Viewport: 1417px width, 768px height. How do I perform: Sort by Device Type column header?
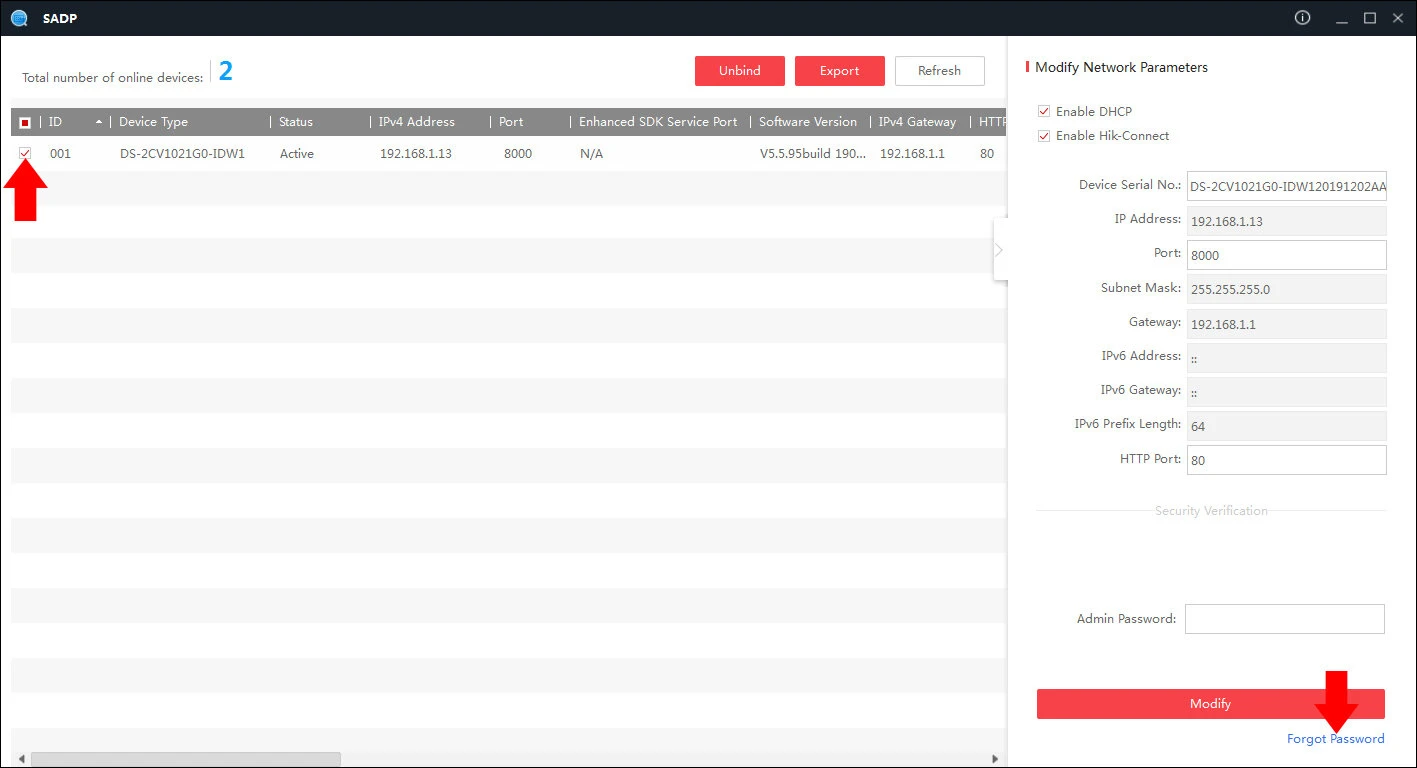pos(153,122)
